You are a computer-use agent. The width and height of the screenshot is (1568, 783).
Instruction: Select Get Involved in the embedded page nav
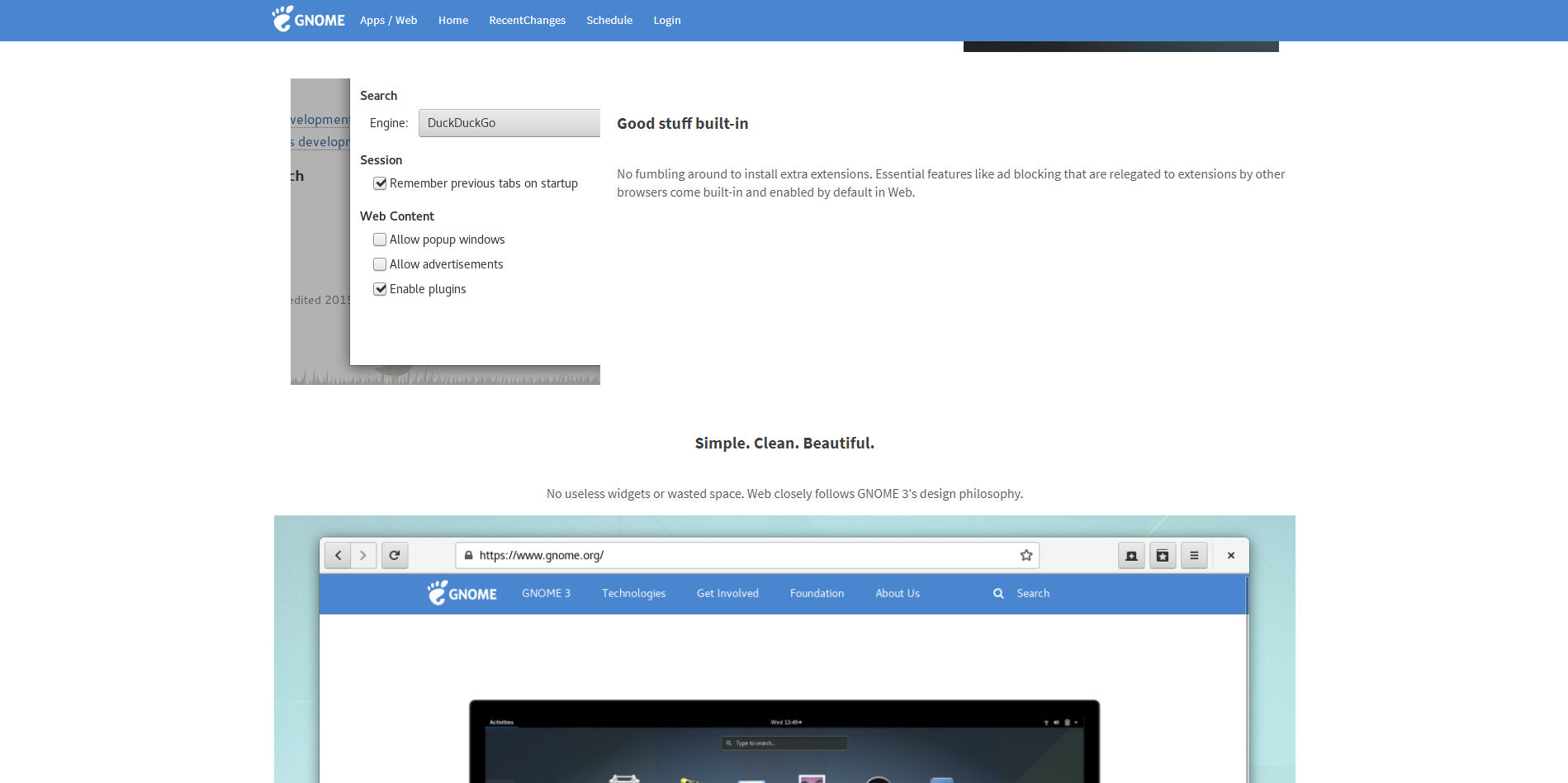pyautogui.click(x=727, y=593)
